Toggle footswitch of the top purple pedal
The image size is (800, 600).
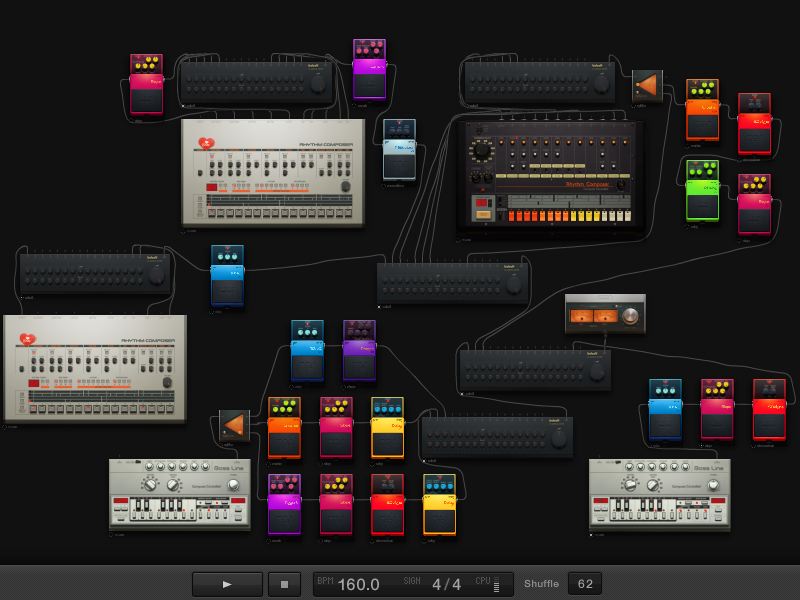point(369,81)
